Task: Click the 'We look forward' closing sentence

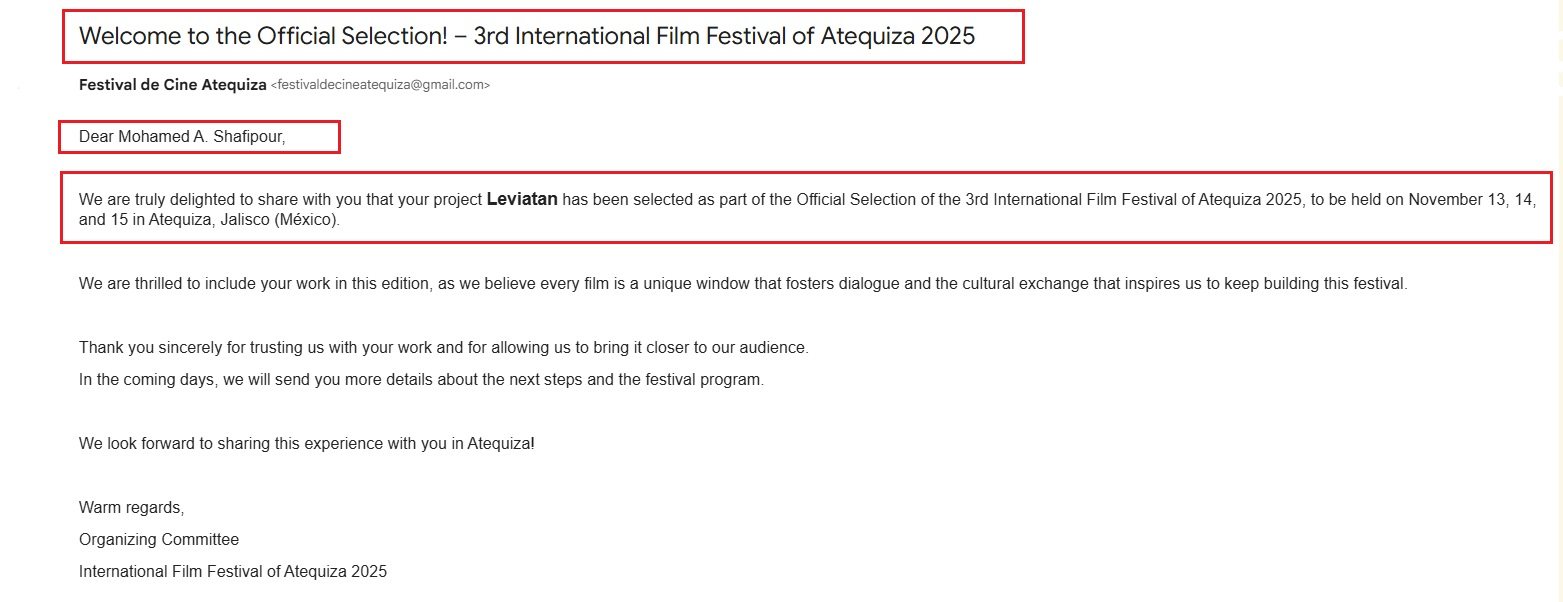Action: [x=306, y=443]
